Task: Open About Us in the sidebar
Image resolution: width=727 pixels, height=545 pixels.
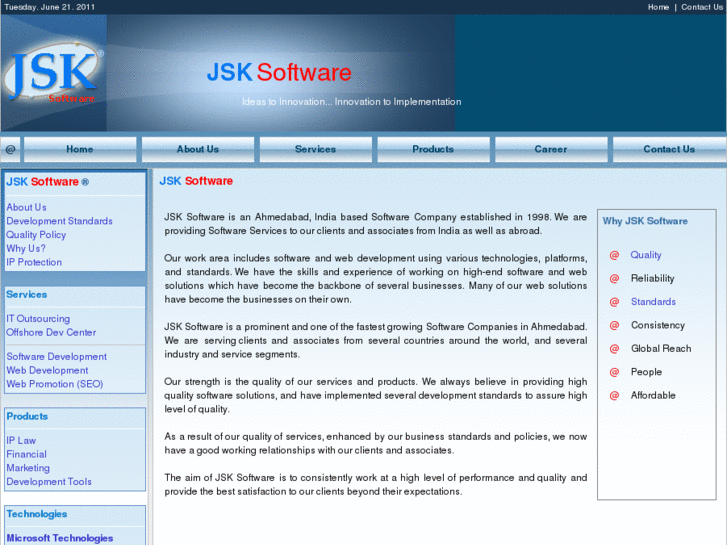Action: click(26, 207)
